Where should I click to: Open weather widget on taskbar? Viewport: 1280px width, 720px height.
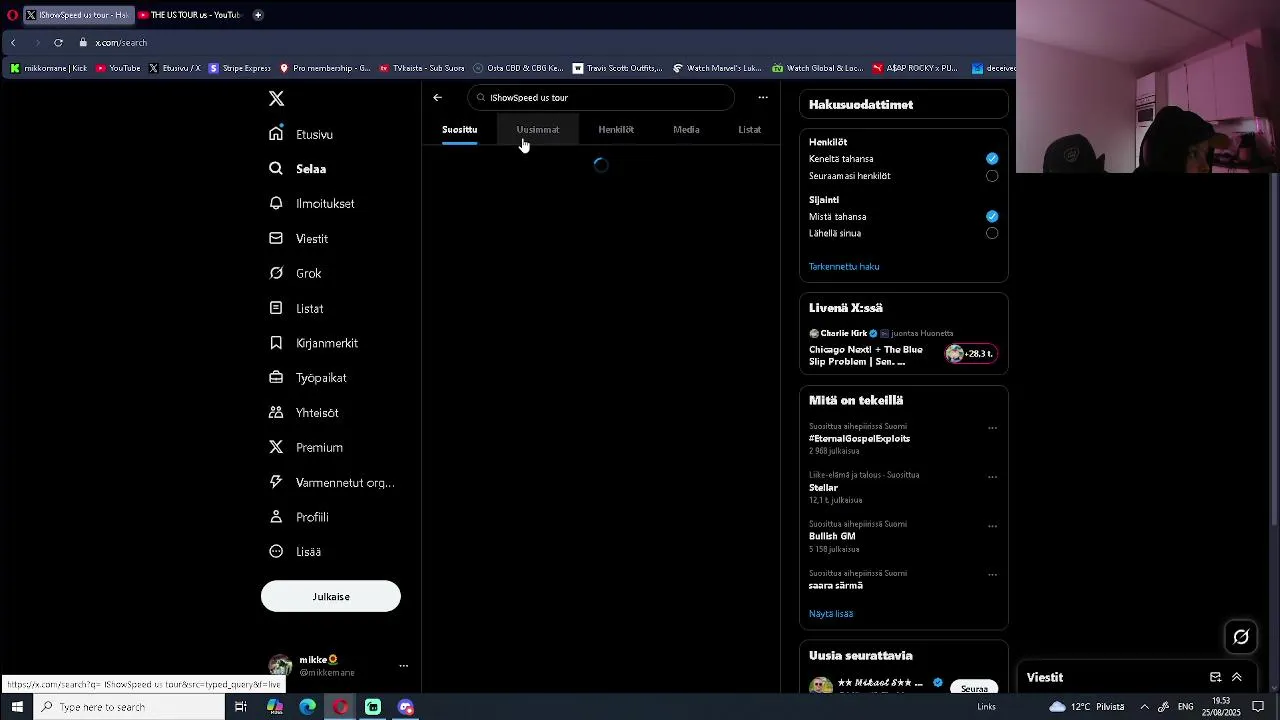(1086, 707)
